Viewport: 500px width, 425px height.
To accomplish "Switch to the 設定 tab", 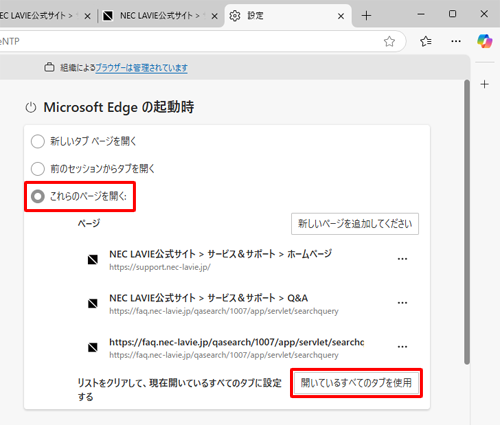I will pos(288,16).
